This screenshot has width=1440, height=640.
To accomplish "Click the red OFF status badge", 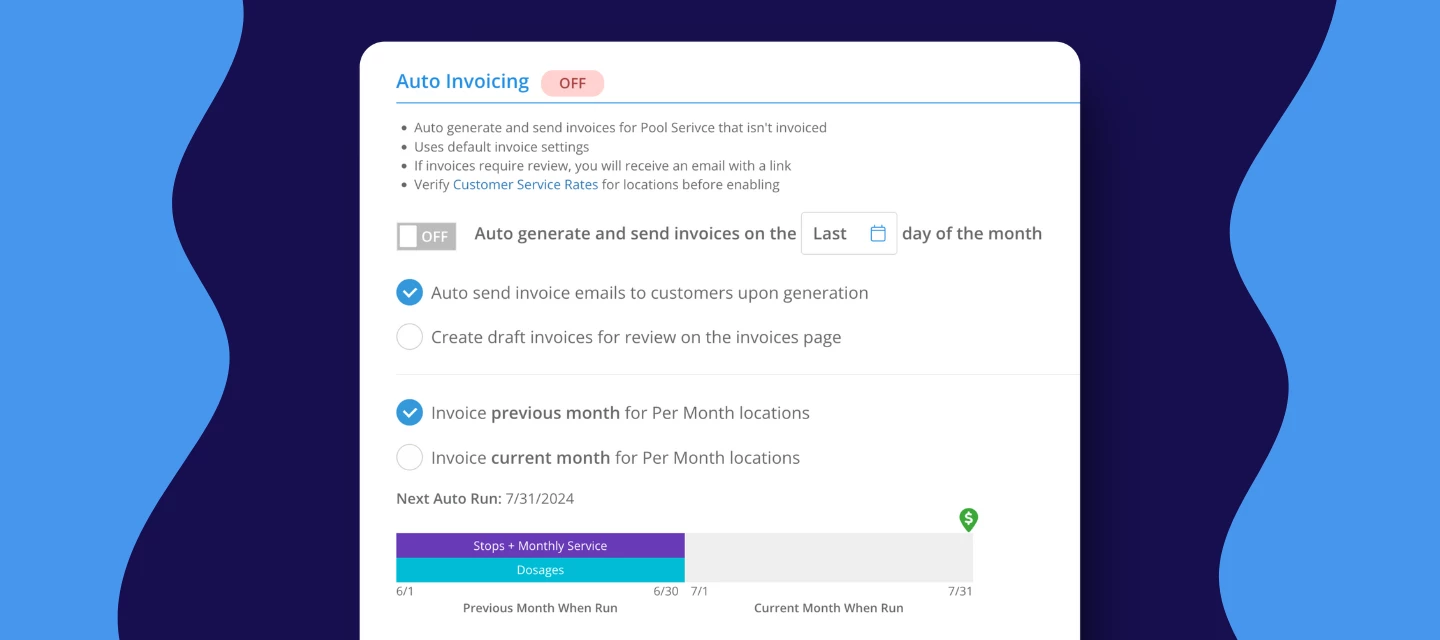I will [x=572, y=83].
